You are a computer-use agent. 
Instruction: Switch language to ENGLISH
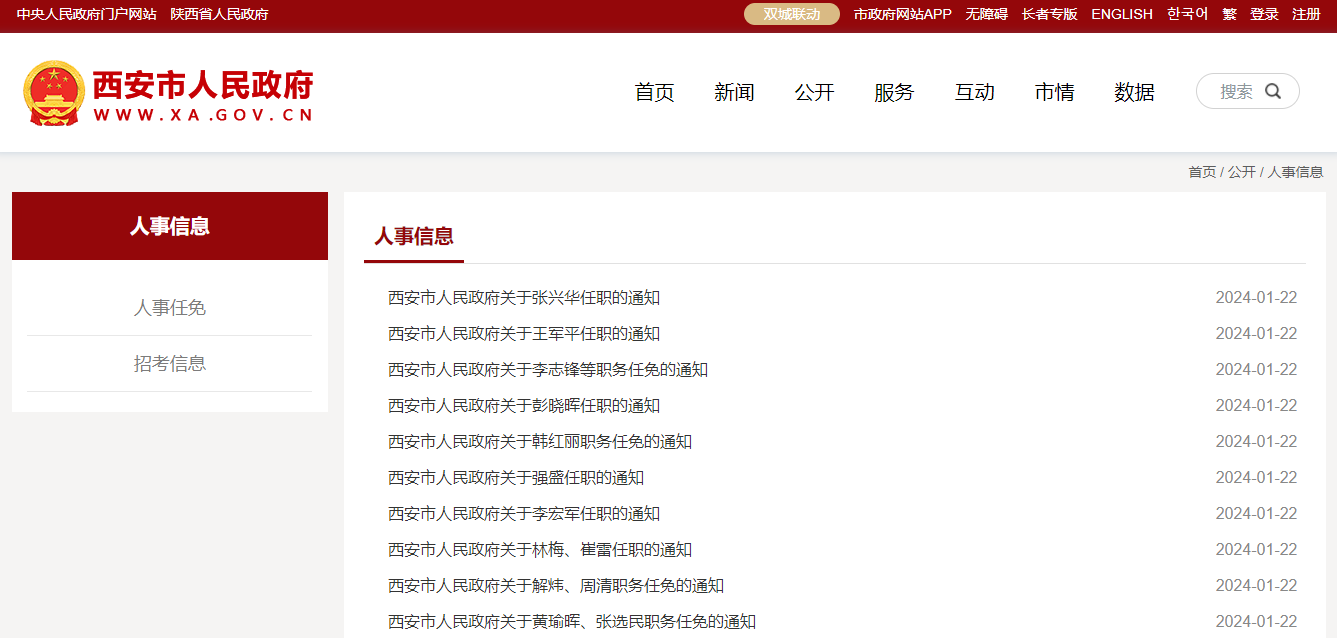click(x=1121, y=14)
